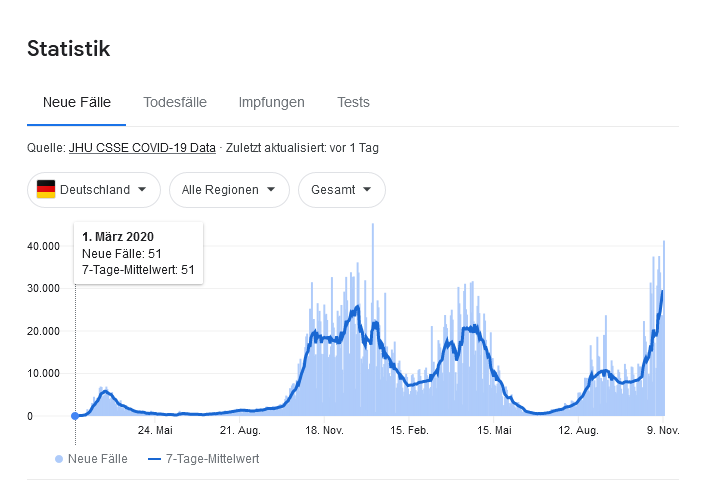This screenshot has width=720, height=492.
Task: Open the JHU CSSE COVID-19 Data link
Action: click(x=142, y=148)
